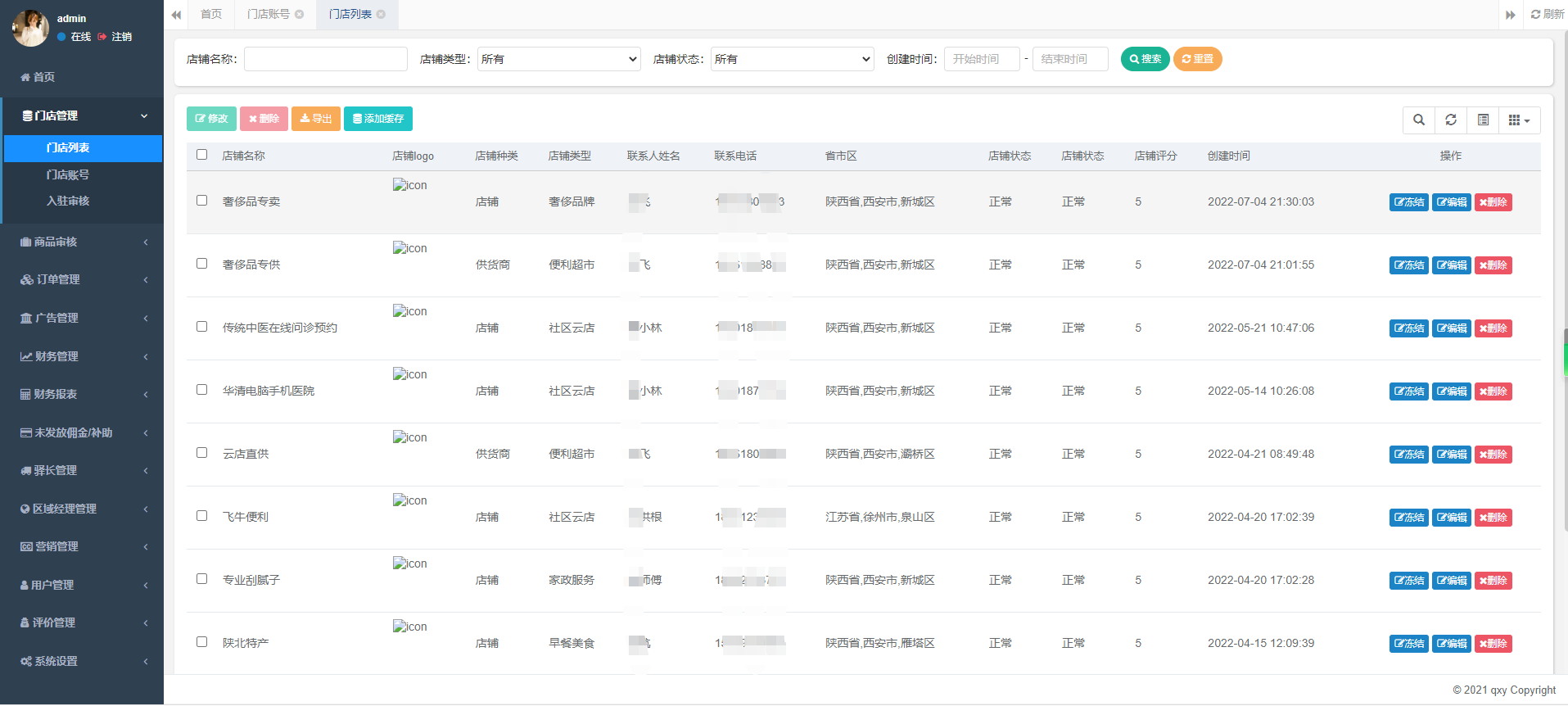
Task: Check the 陕北特产 row checkbox
Action: coord(202,642)
